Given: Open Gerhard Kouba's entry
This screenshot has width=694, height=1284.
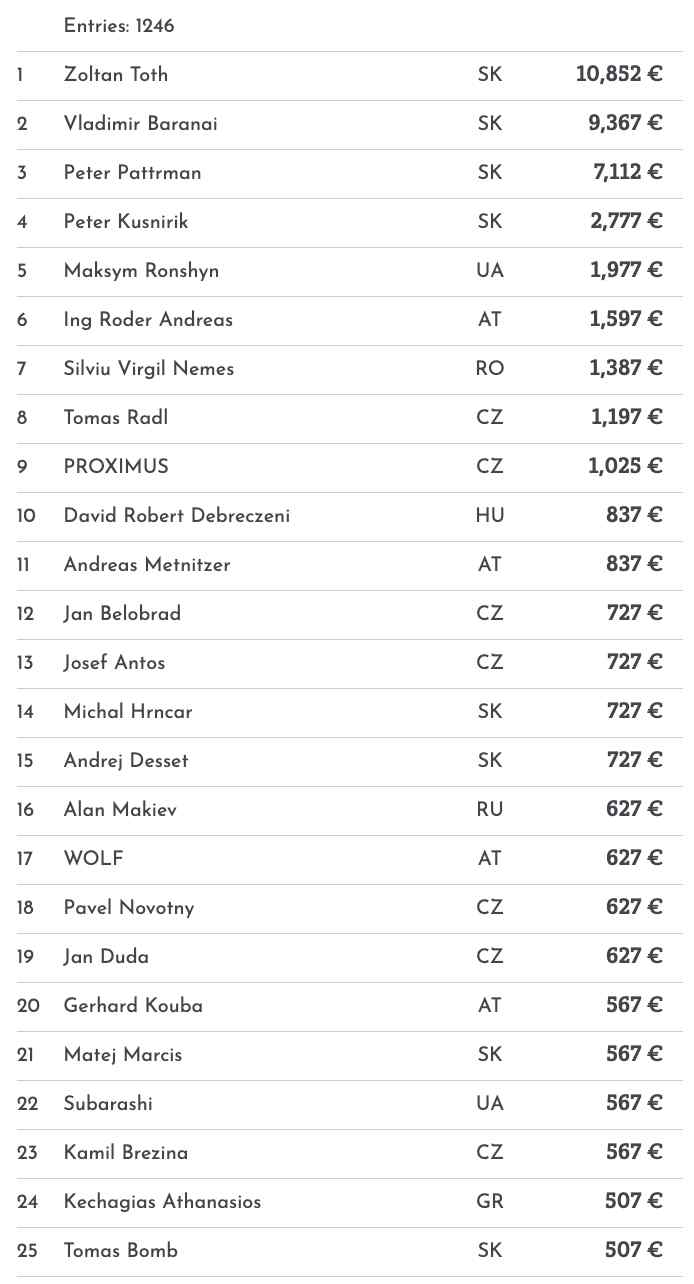Looking at the screenshot, I should (133, 1006).
